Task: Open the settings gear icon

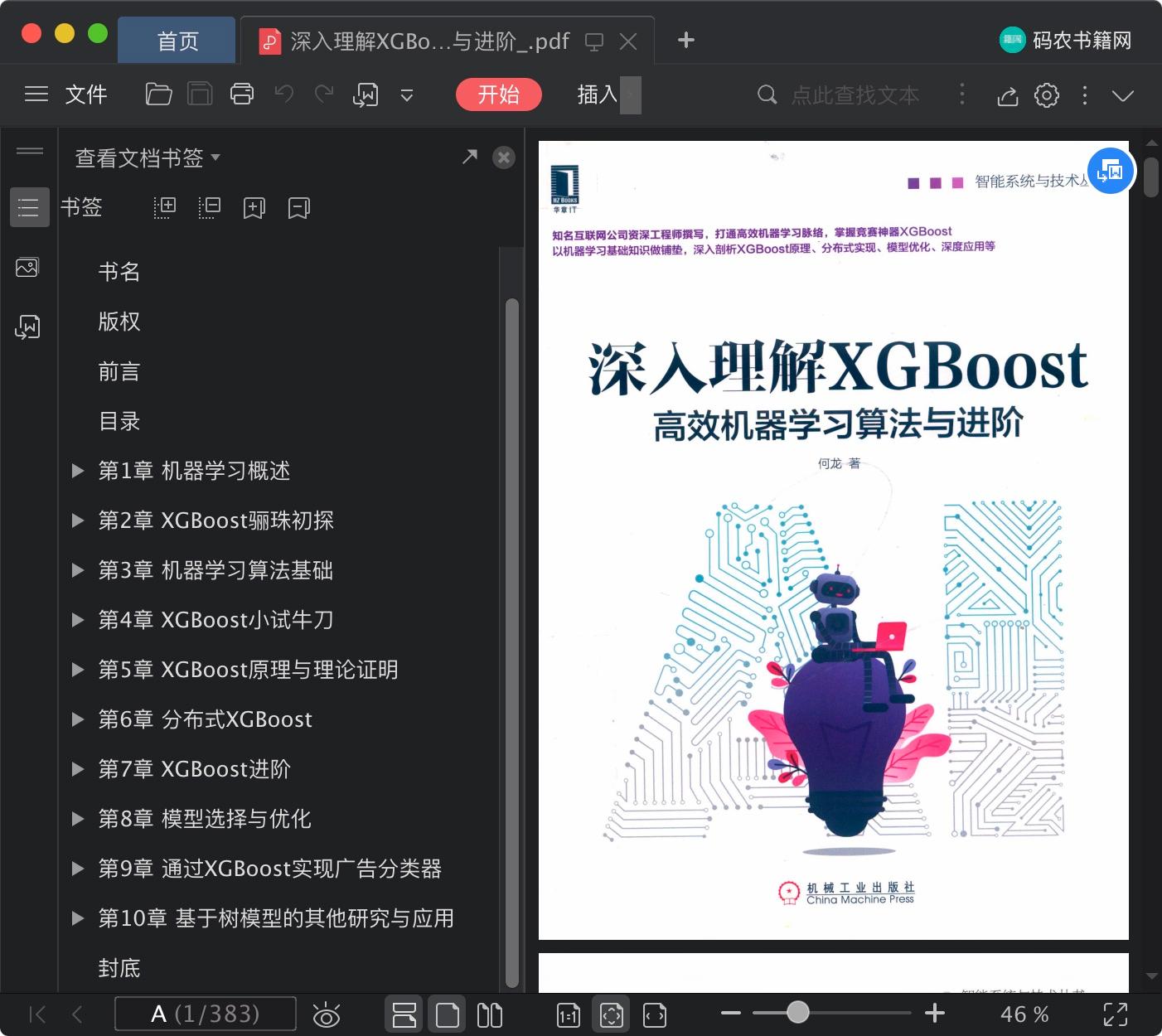Action: 1047,95
